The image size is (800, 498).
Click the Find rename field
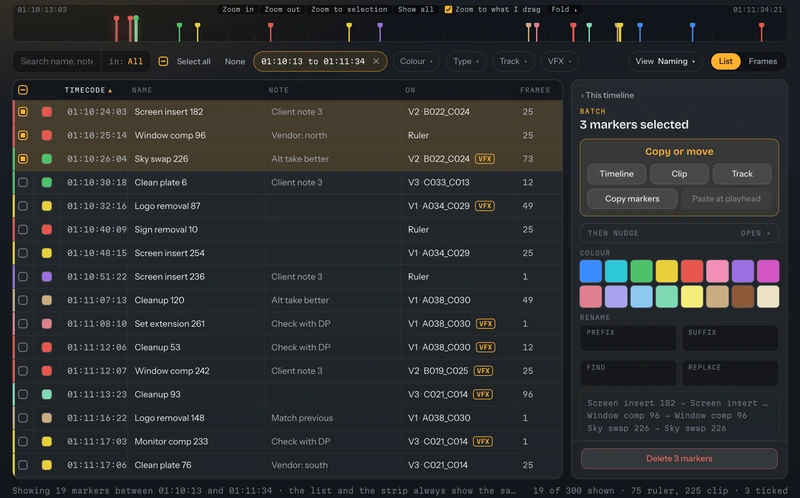click(629, 373)
